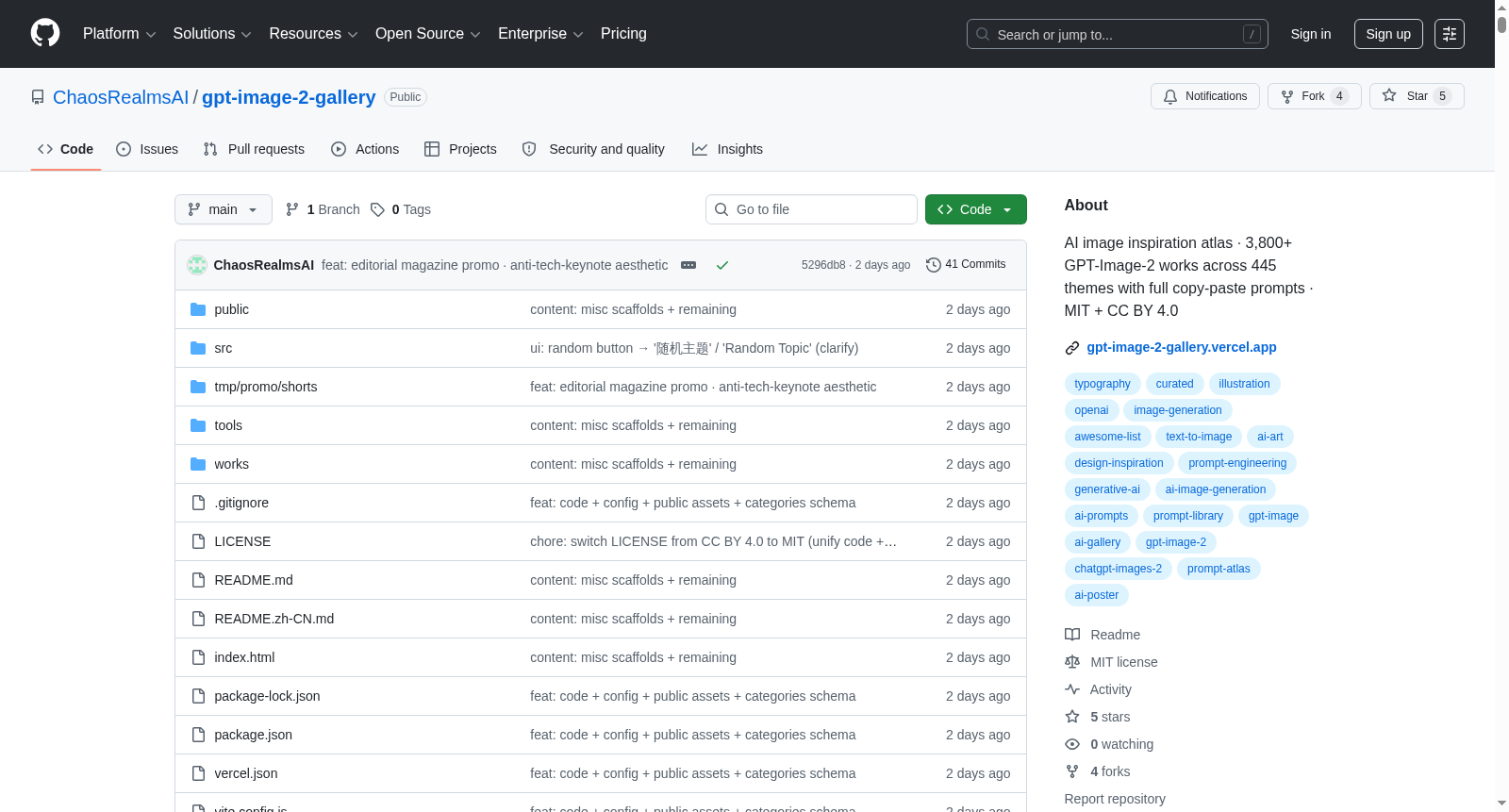Viewport: 1509px width, 812px height.
Task: Open 0 Tags link
Action: point(401,209)
